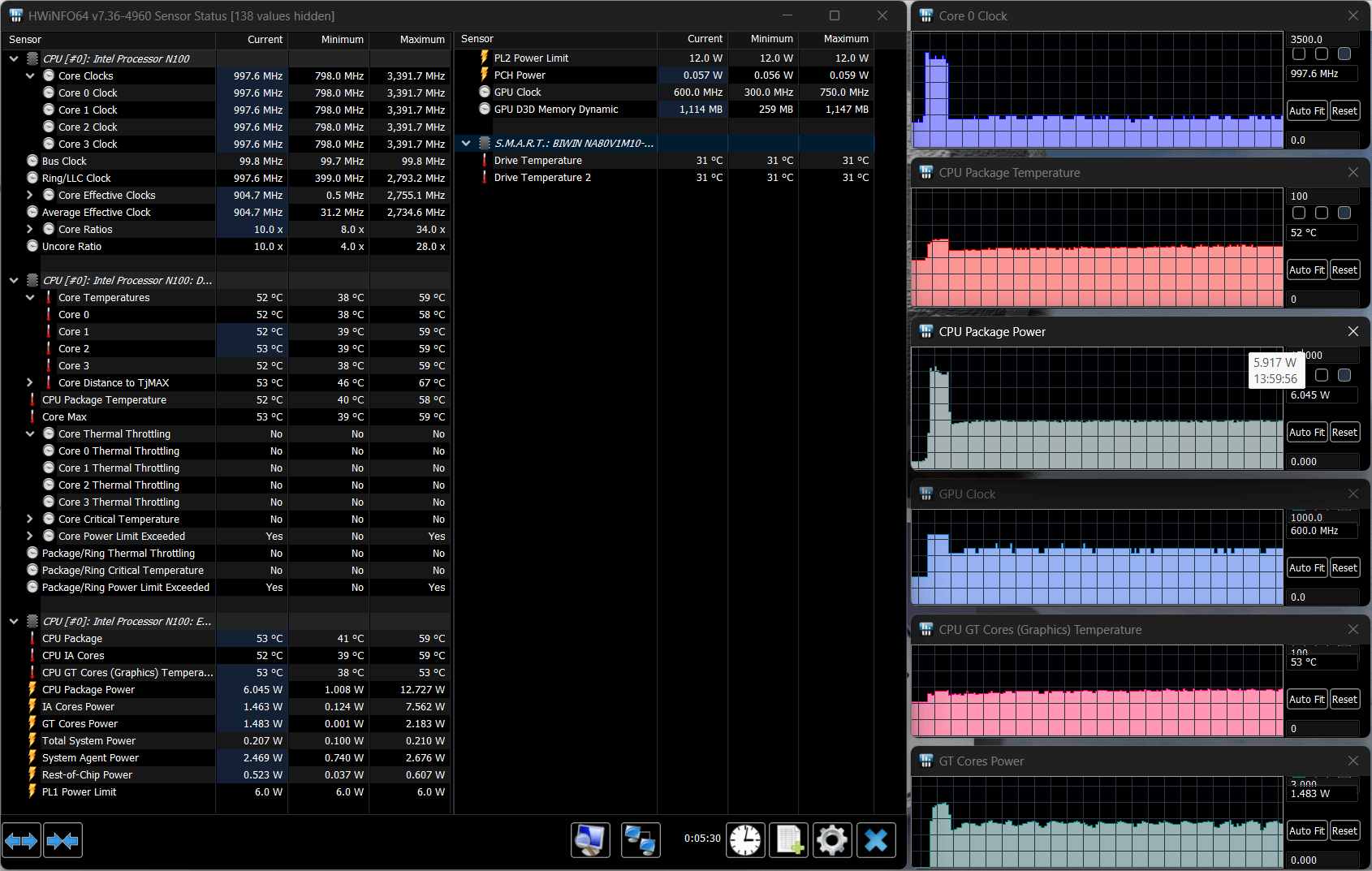Select the PCH Power sensor row
Image resolution: width=1372 pixels, height=871 pixels.
[665, 75]
